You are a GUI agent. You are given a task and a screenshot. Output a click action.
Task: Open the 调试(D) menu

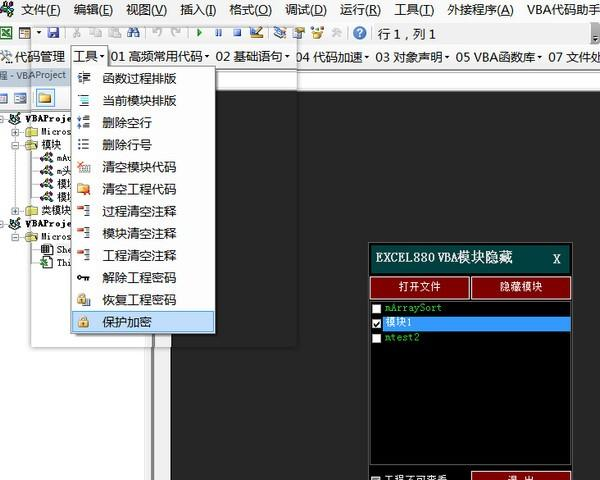tap(306, 10)
